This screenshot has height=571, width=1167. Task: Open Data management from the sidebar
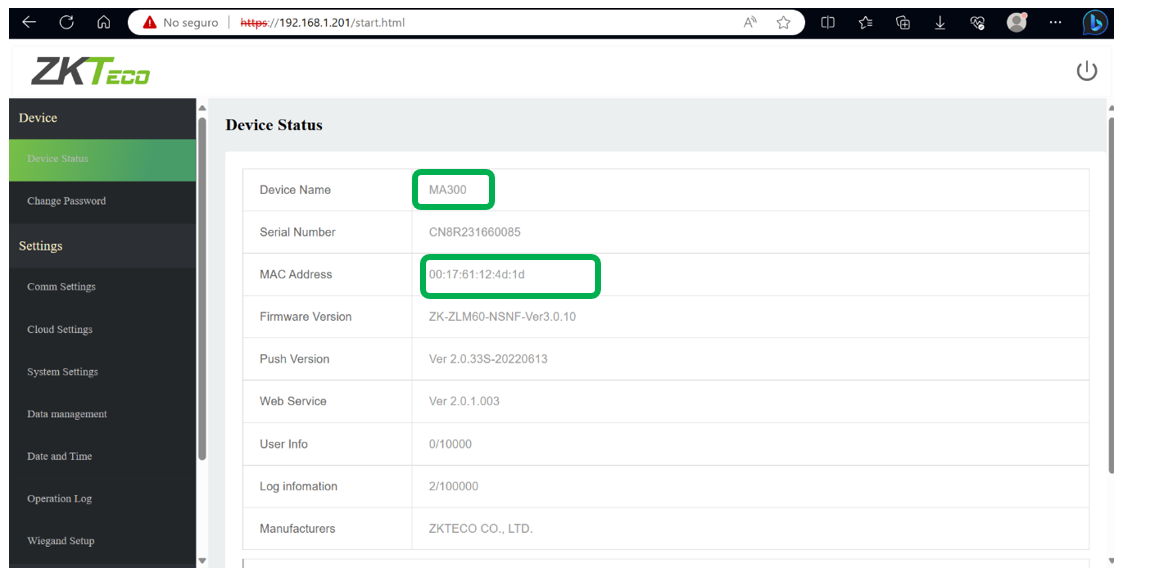[x=66, y=414]
